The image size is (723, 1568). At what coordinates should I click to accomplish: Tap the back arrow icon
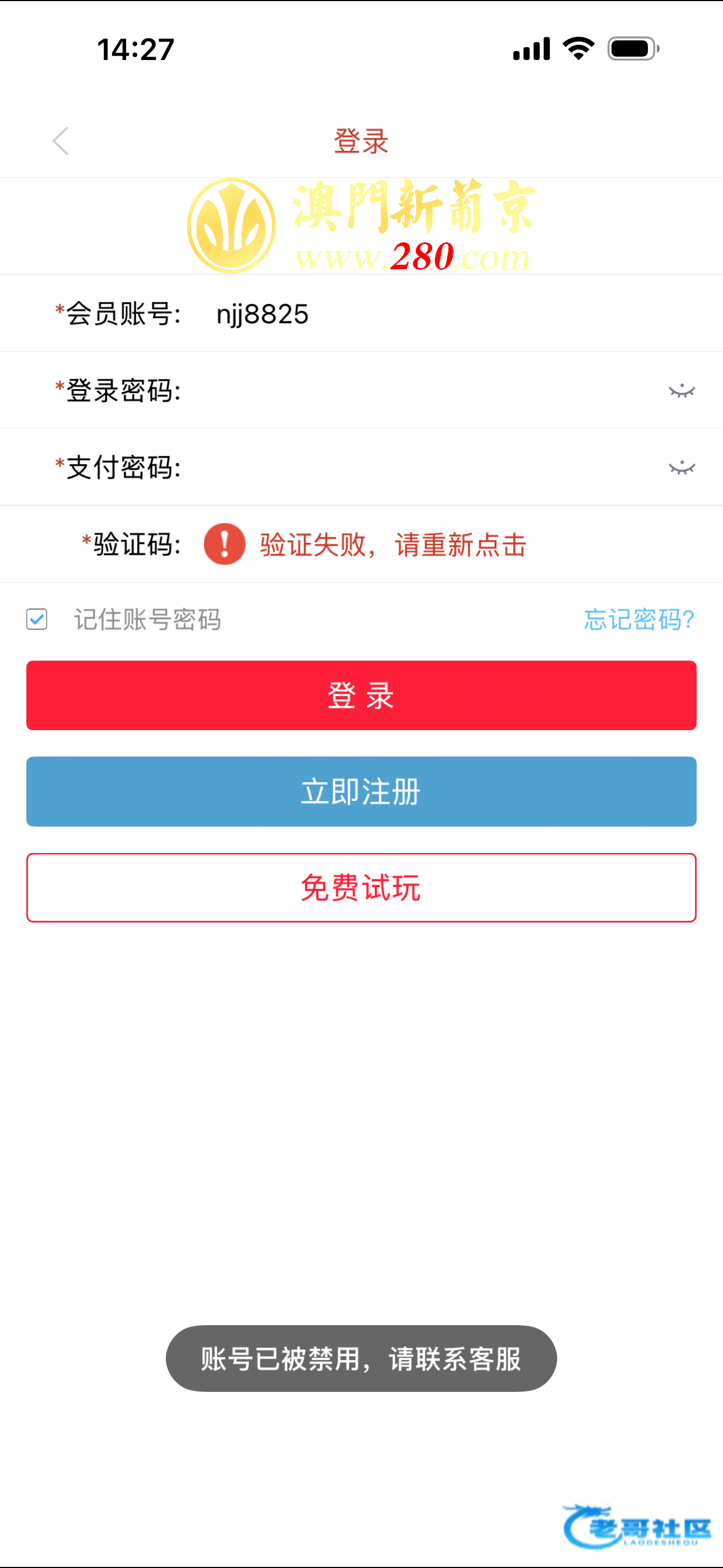(61, 141)
